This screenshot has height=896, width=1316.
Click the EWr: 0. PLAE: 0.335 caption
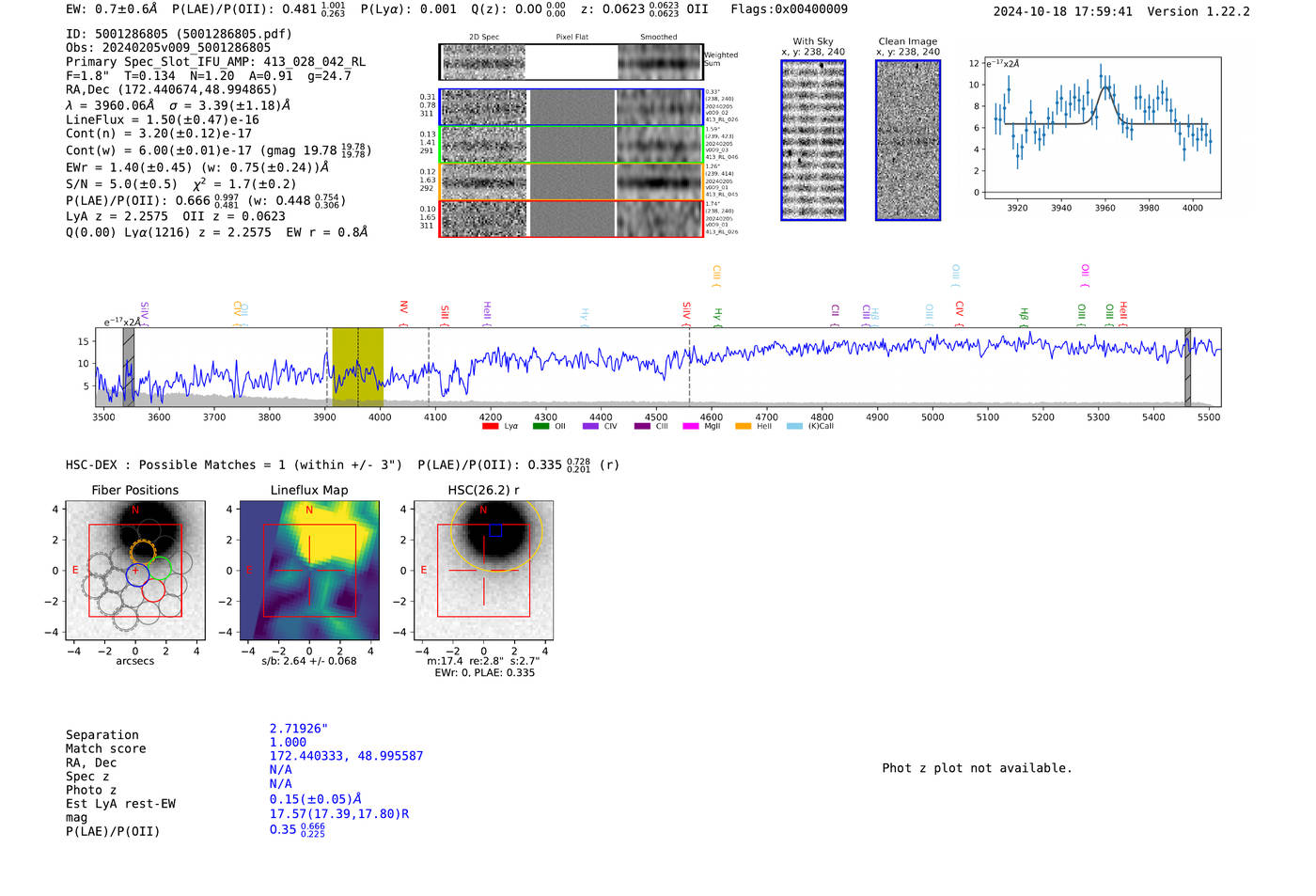(484, 673)
